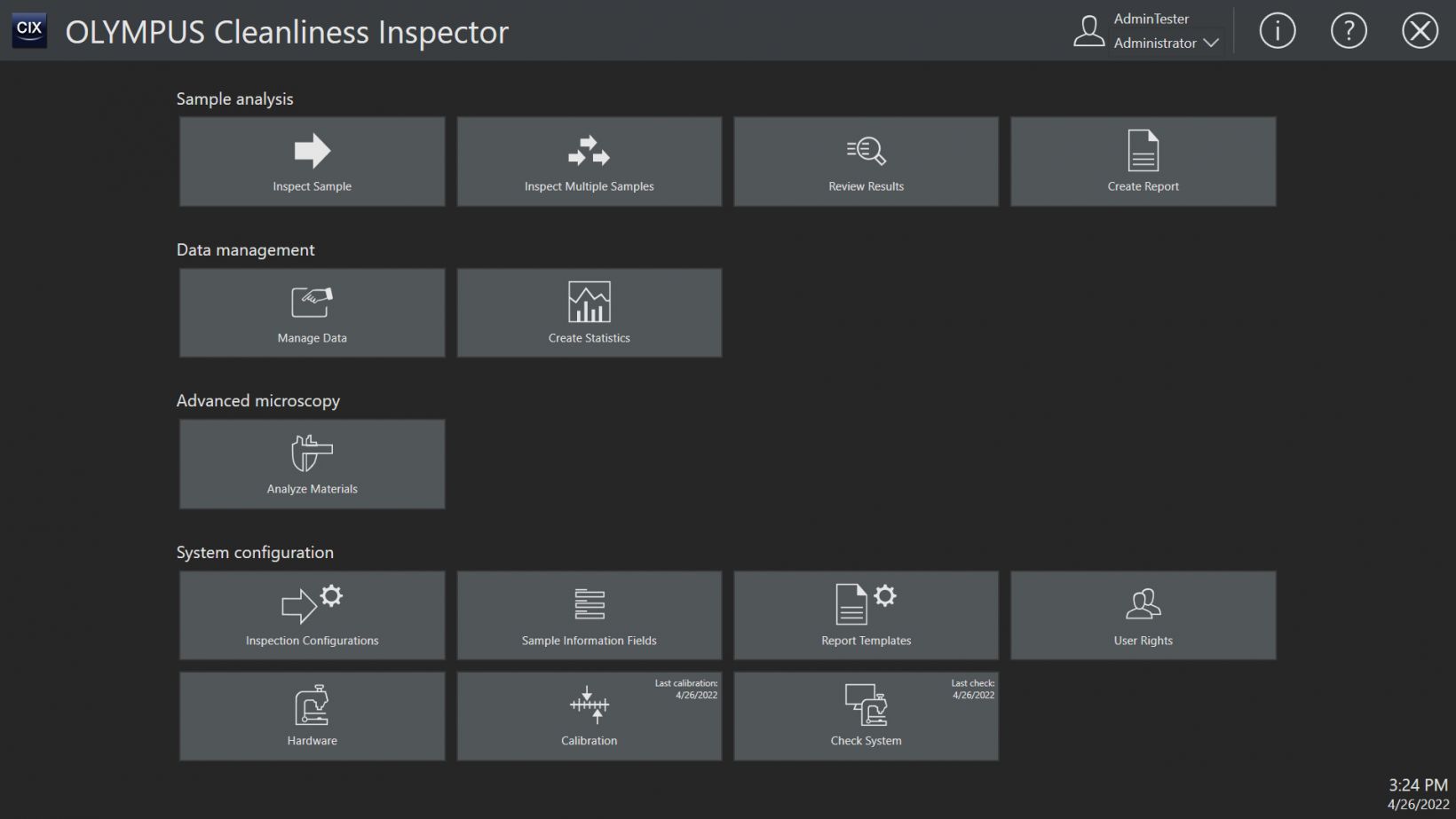Open User Rights management
This screenshot has width=1456, height=819.
click(x=1143, y=616)
